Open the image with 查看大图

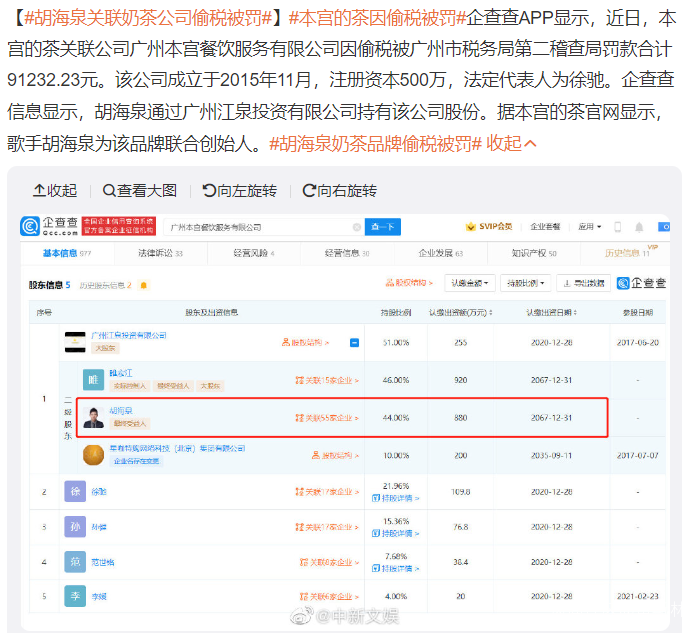click(x=139, y=190)
